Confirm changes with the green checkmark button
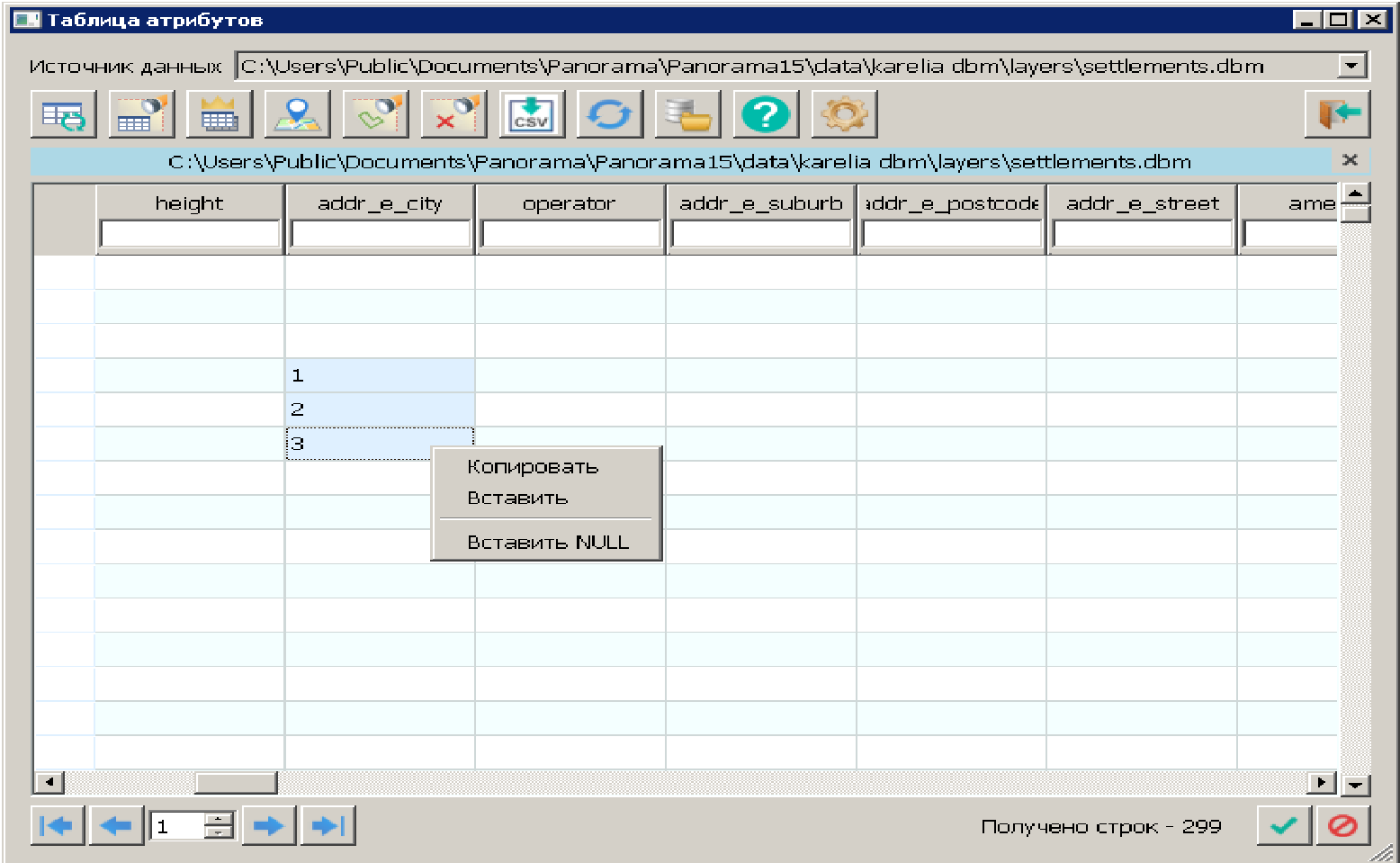The image size is (1400, 863). (x=1283, y=825)
